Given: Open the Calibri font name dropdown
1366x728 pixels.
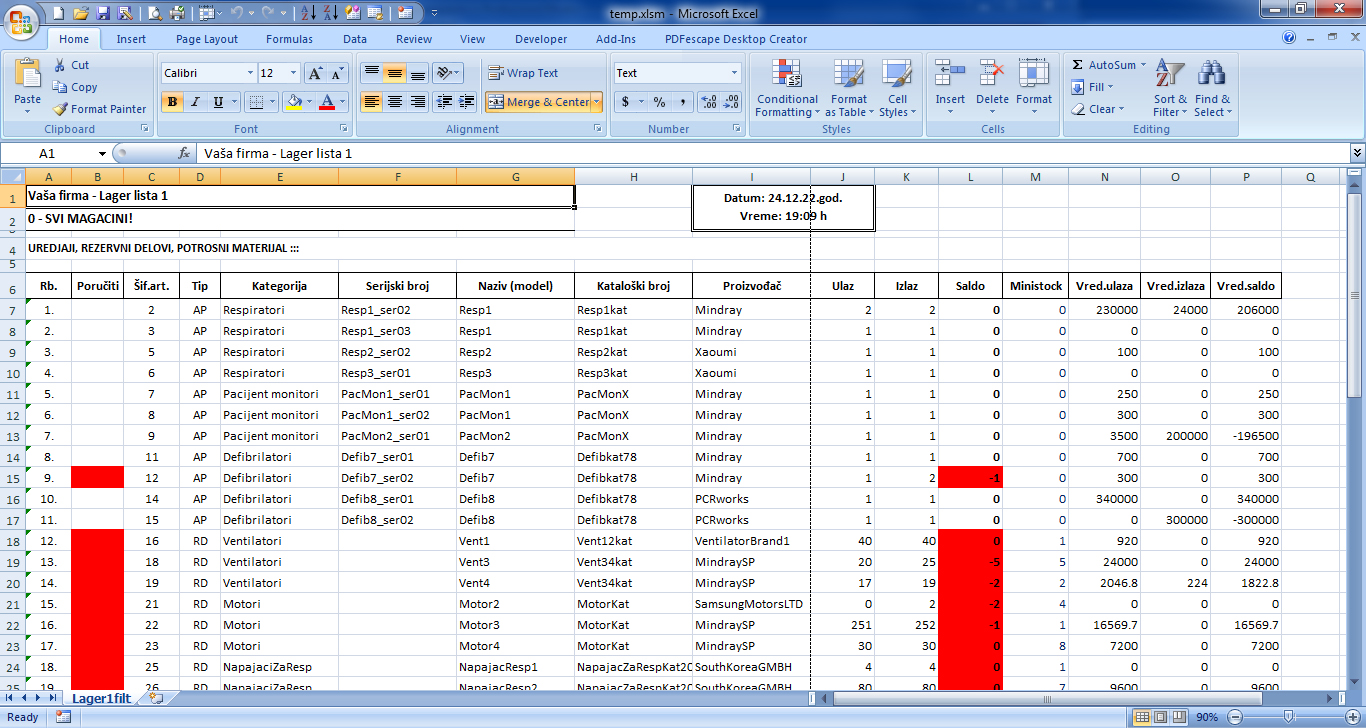Looking at the screenshot, I should 249,73.
